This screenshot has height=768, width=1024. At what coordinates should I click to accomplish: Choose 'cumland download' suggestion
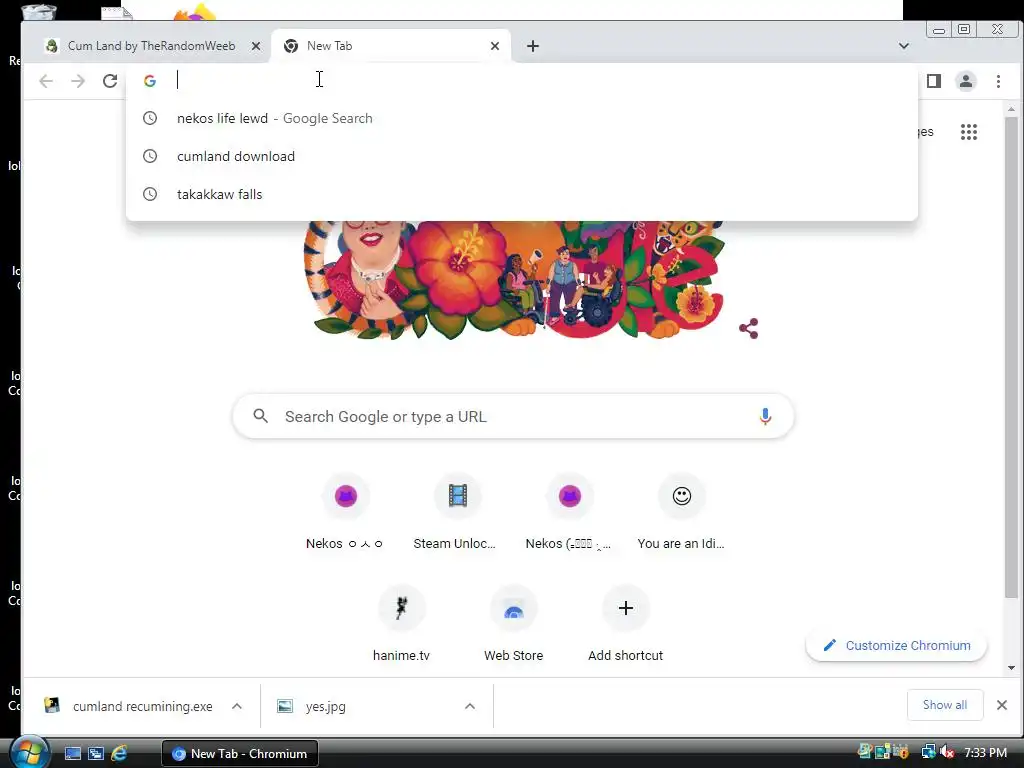522,156
